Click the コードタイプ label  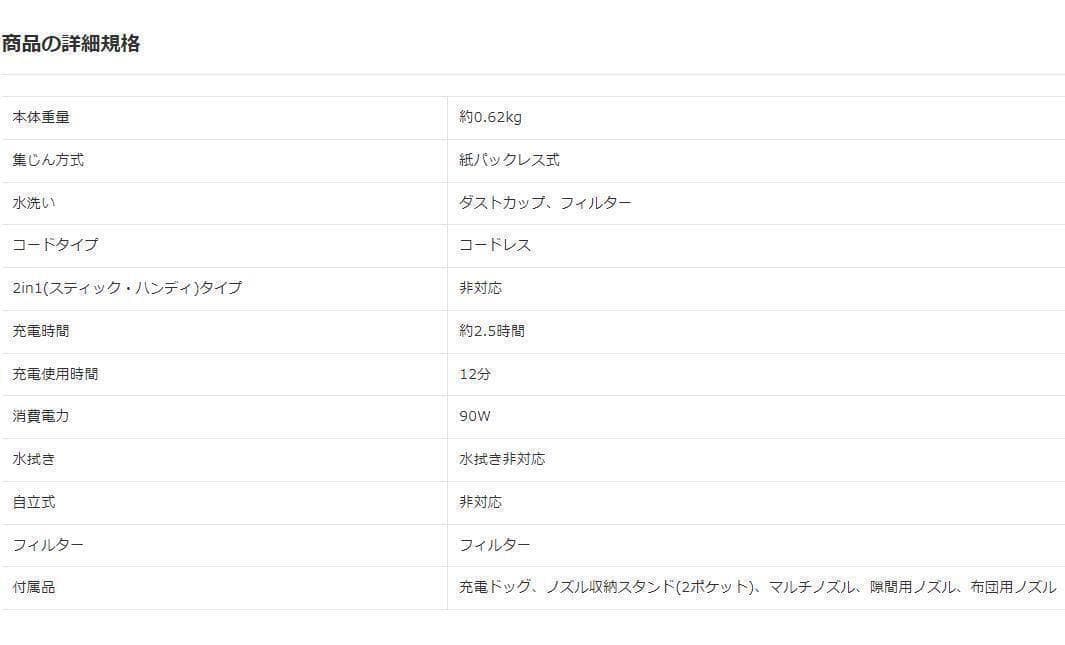pos(55,245)
